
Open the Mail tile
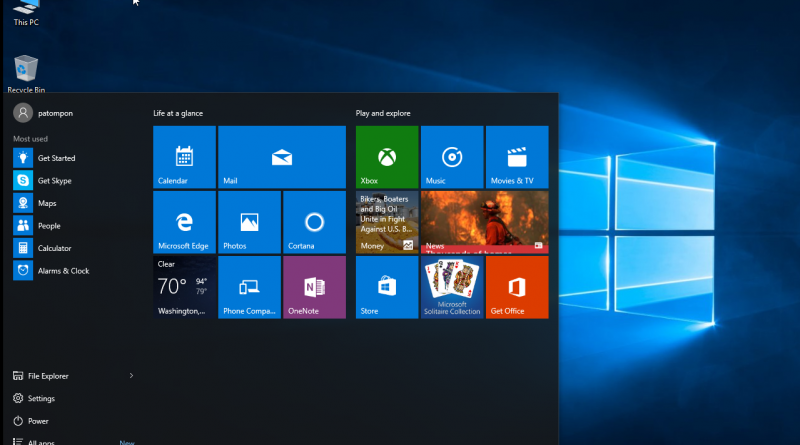[282, 157]
